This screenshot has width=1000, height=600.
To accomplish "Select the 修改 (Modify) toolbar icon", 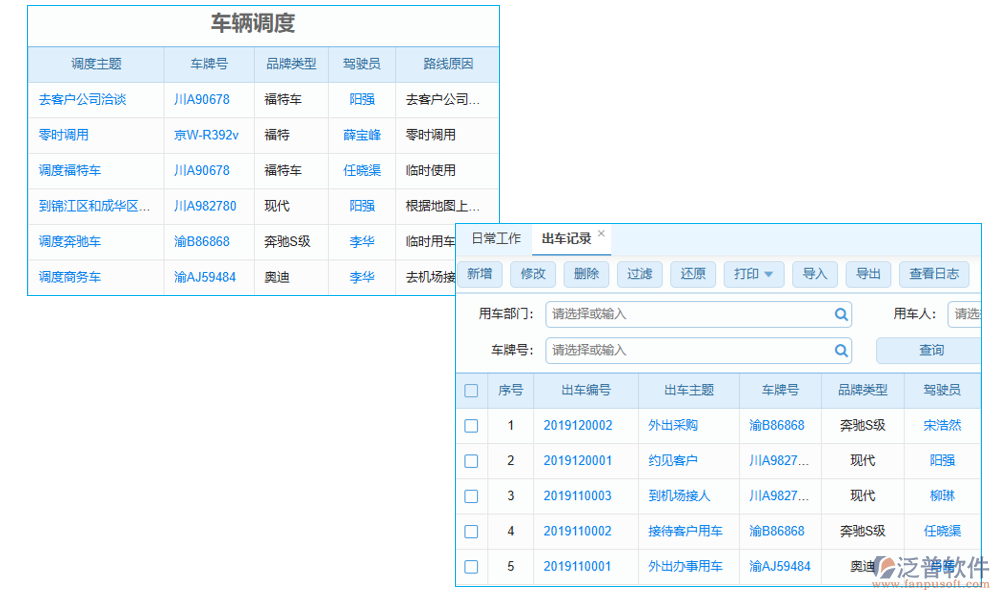I will [533, 274].
